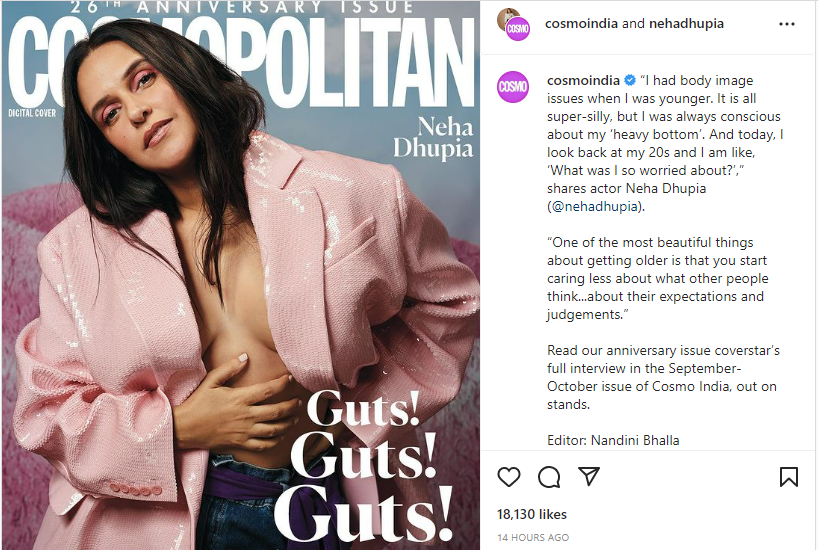Viewport: 818px width, 550px height.
Task: Click the Cosmo avatar beside the caption
Action: [513, 87]
